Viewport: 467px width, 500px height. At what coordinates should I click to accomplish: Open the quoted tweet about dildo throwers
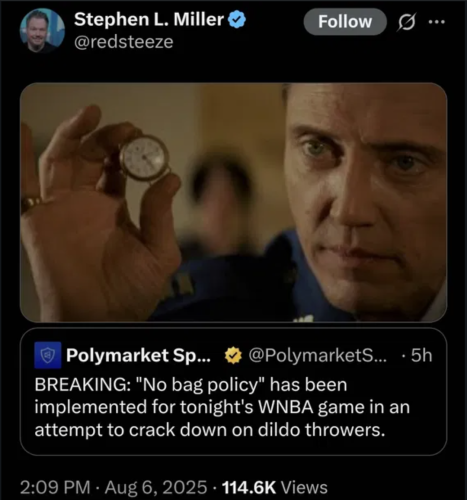(233, 392)
